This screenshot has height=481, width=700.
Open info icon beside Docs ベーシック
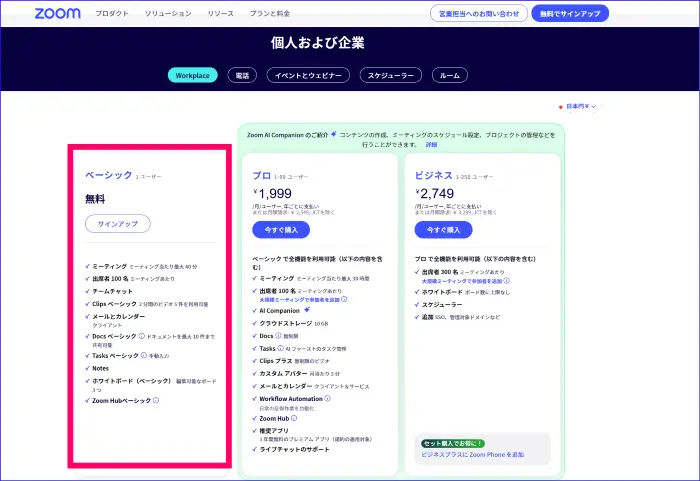[142, 336]
